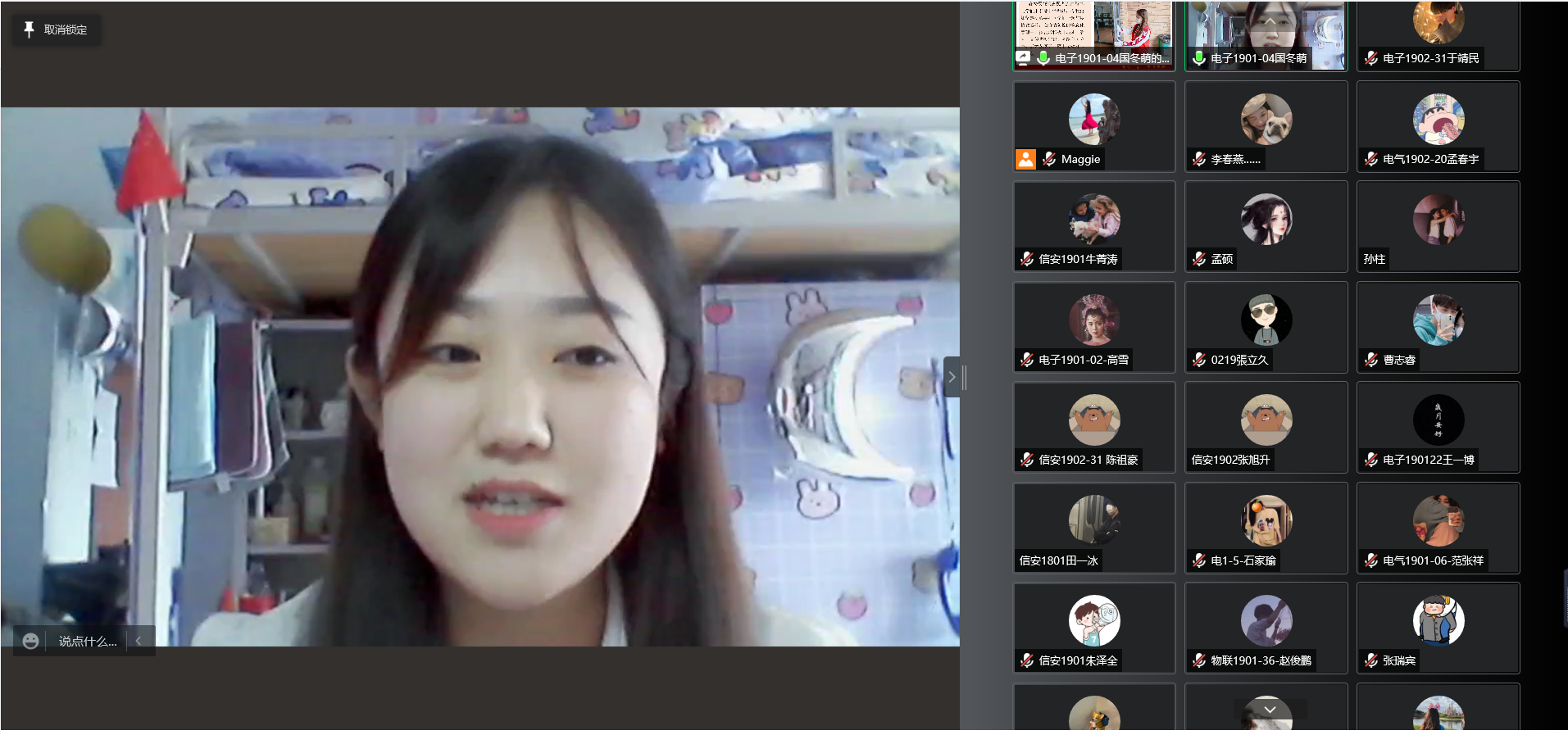Click the name label 电1-5-石家瑜
Viewport: 1568px width, 735px height.
point(1243,560)
